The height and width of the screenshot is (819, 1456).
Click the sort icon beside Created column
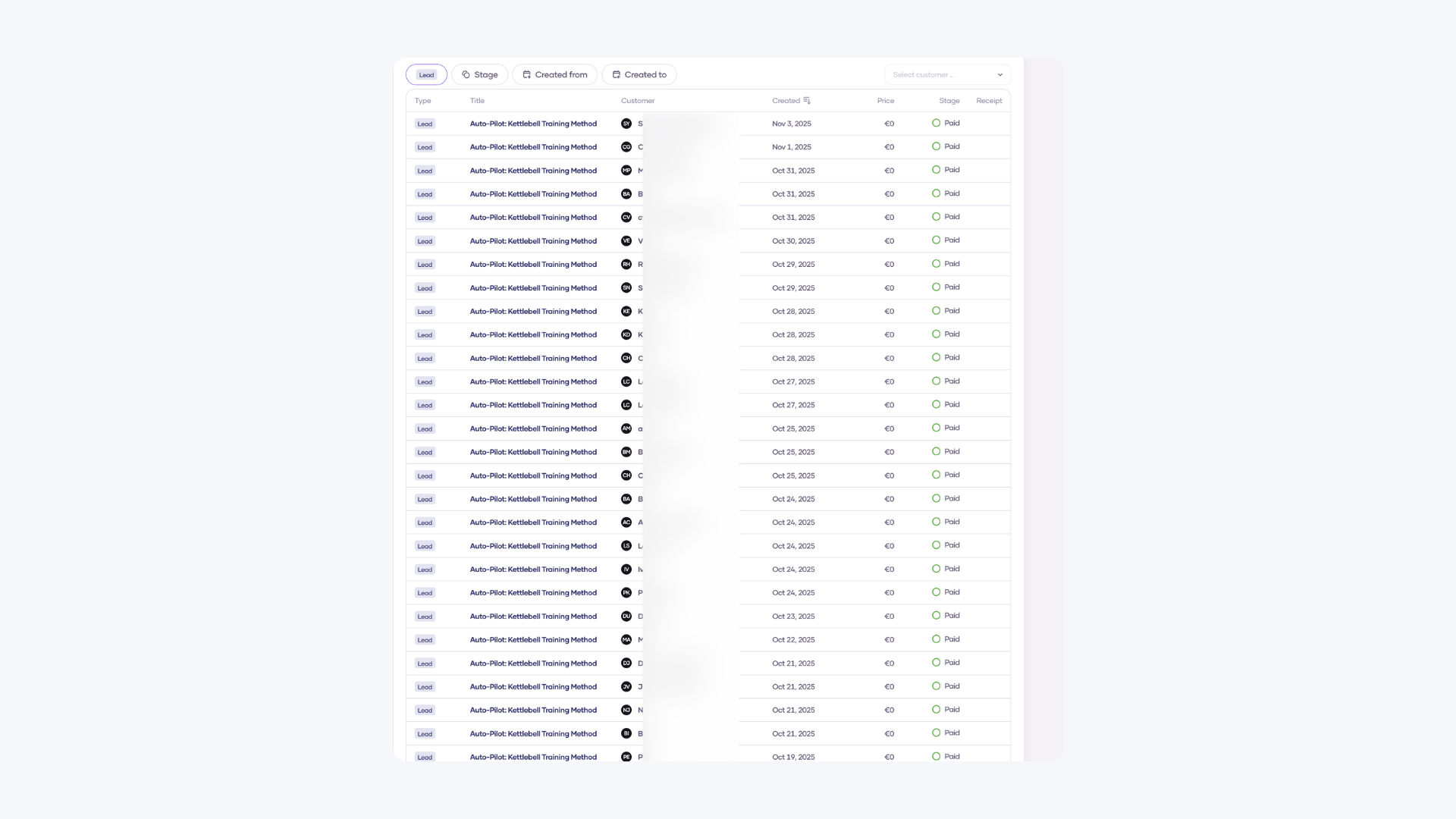[807, 101]
